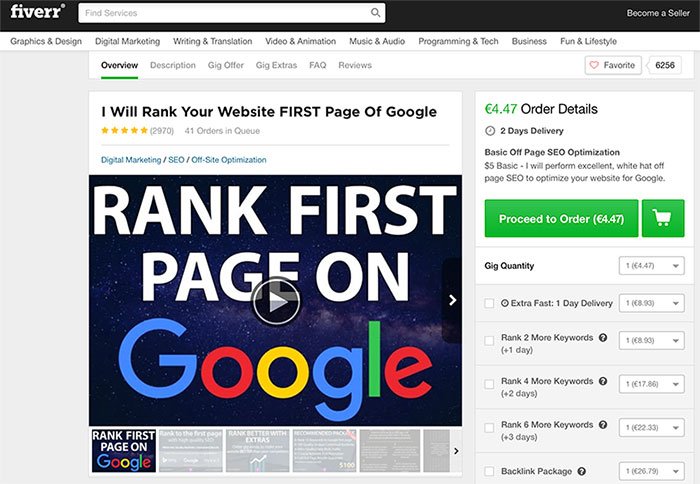Play the gig video
Image resolution: width=700 pixels, height=484 pixels.
[276, 302]
